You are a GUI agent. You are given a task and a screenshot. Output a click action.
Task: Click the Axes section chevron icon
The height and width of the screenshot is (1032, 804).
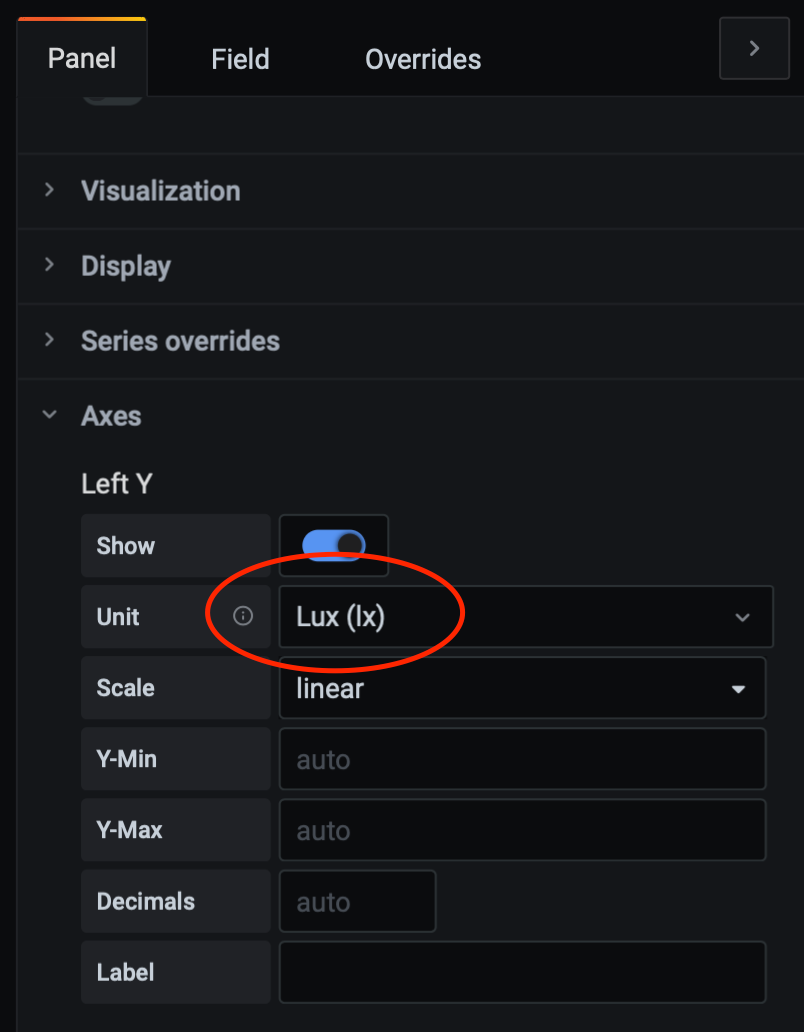click(x=50, y=416)
